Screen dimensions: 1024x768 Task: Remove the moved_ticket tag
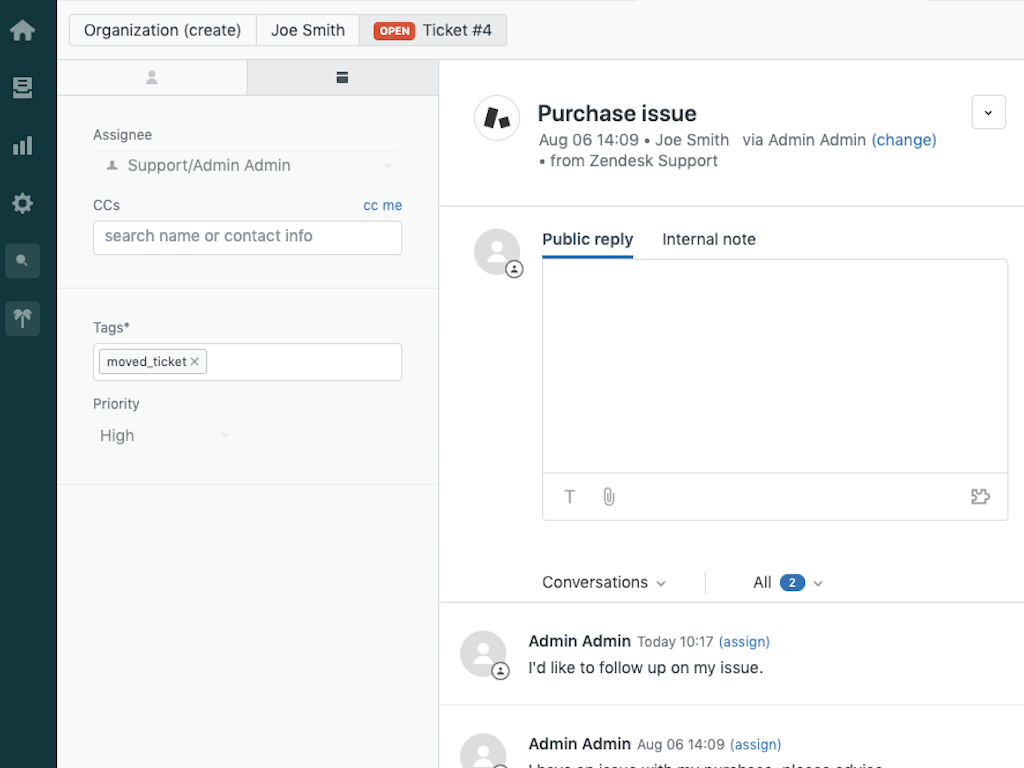click(x=196, y=361)
